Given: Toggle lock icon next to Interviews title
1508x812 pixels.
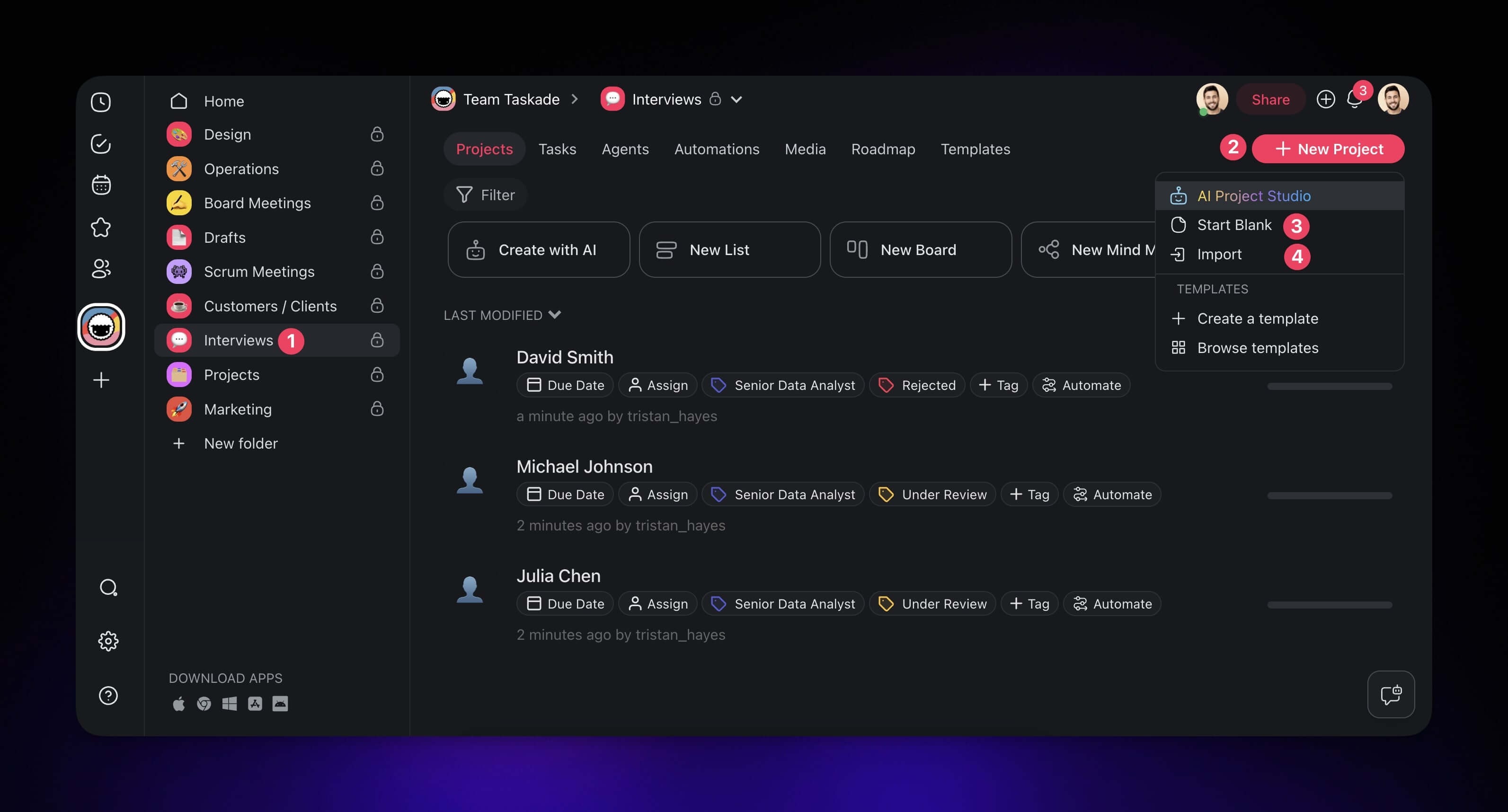Looking at the screenshot, I should point(715,99).
